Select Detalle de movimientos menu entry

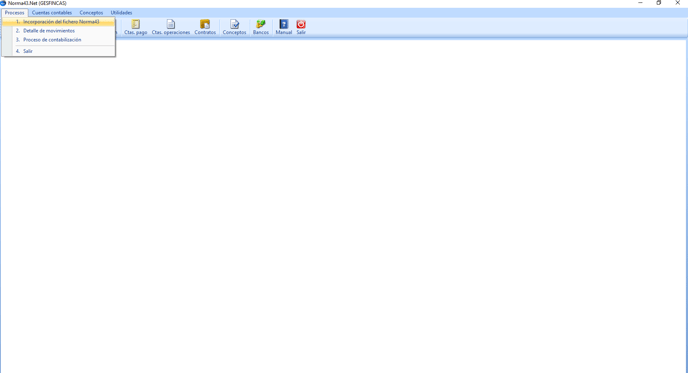[x=59, y=31]
